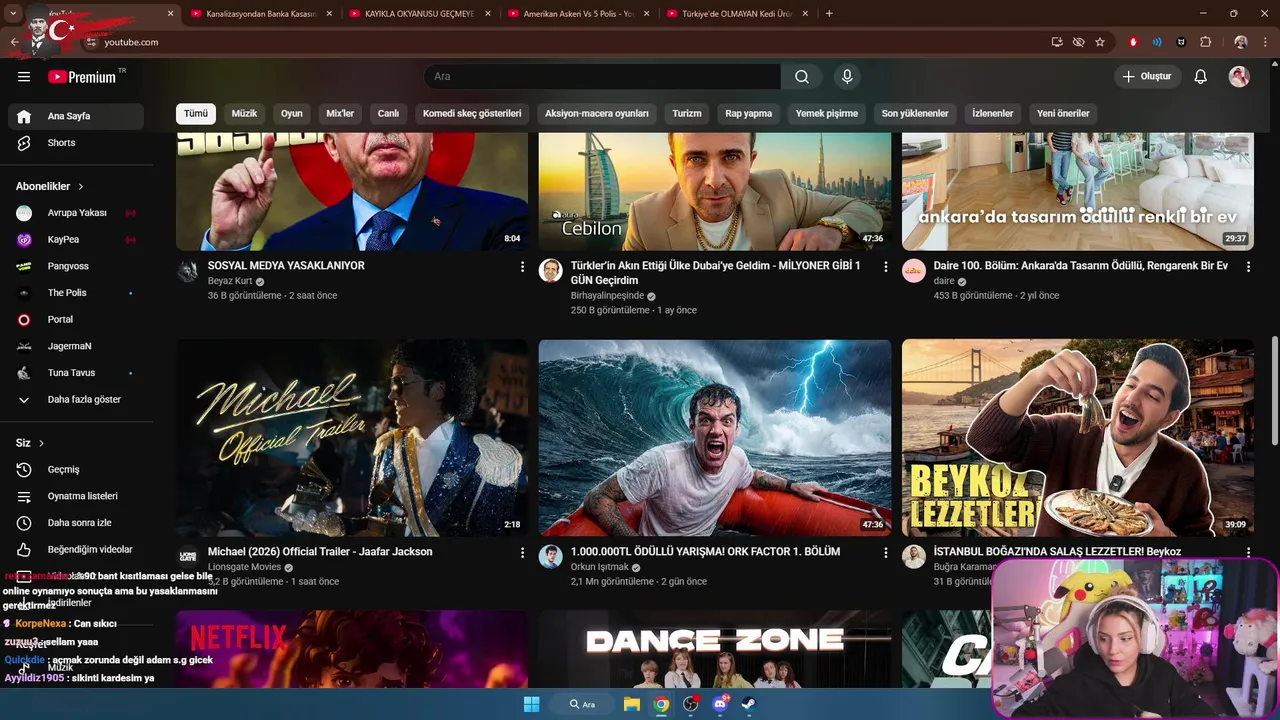The width and height of the screenshot is (1280, 720).
Task: Open options menu for Dubai'ye Geldim video
Action: [x=885, y=267]
